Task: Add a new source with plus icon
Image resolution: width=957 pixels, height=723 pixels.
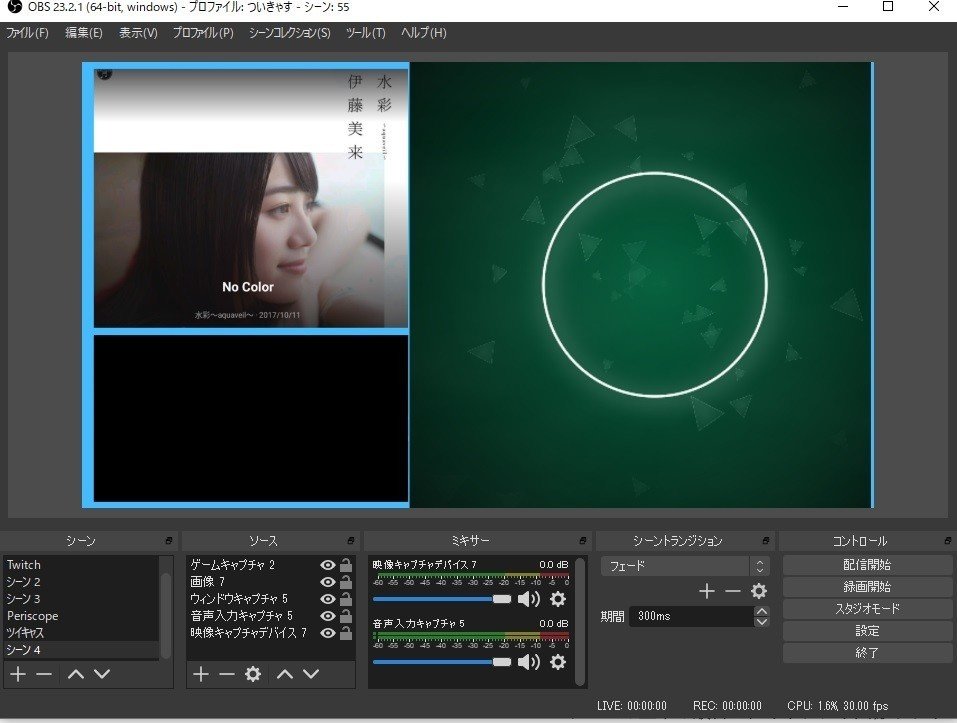Action: click(201, 674)
